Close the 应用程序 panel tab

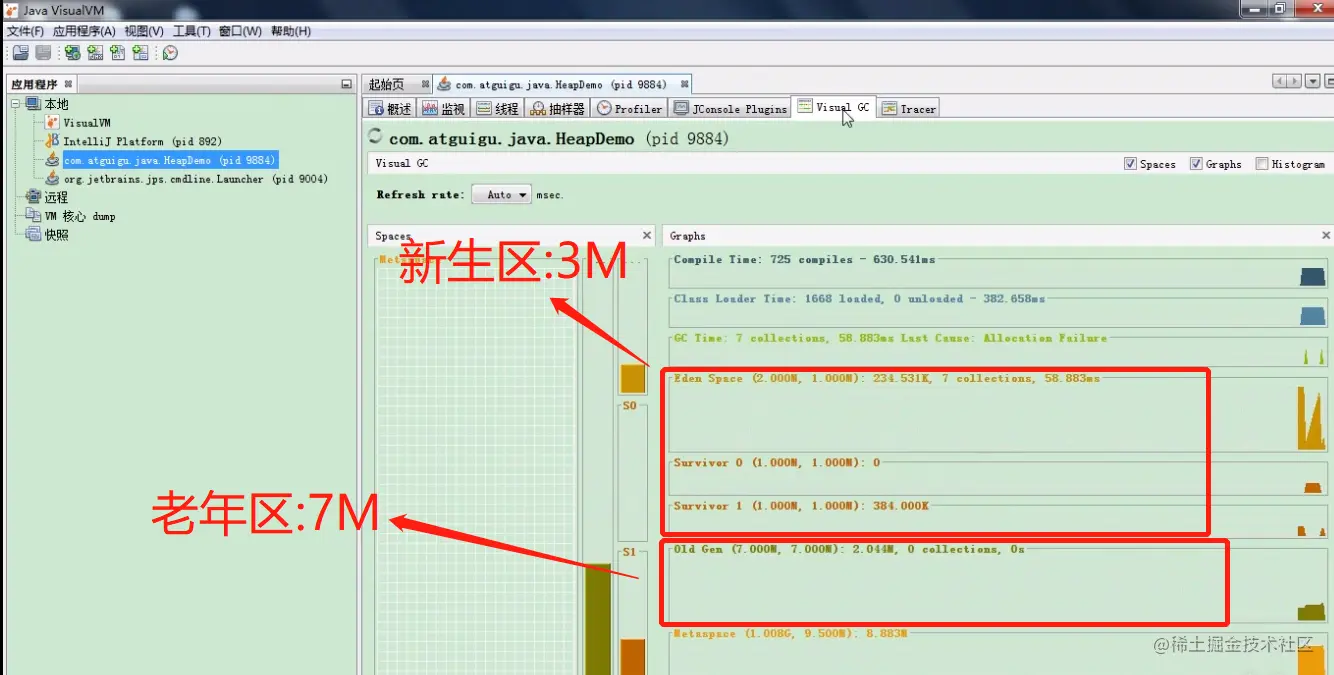tap(69, 85)
